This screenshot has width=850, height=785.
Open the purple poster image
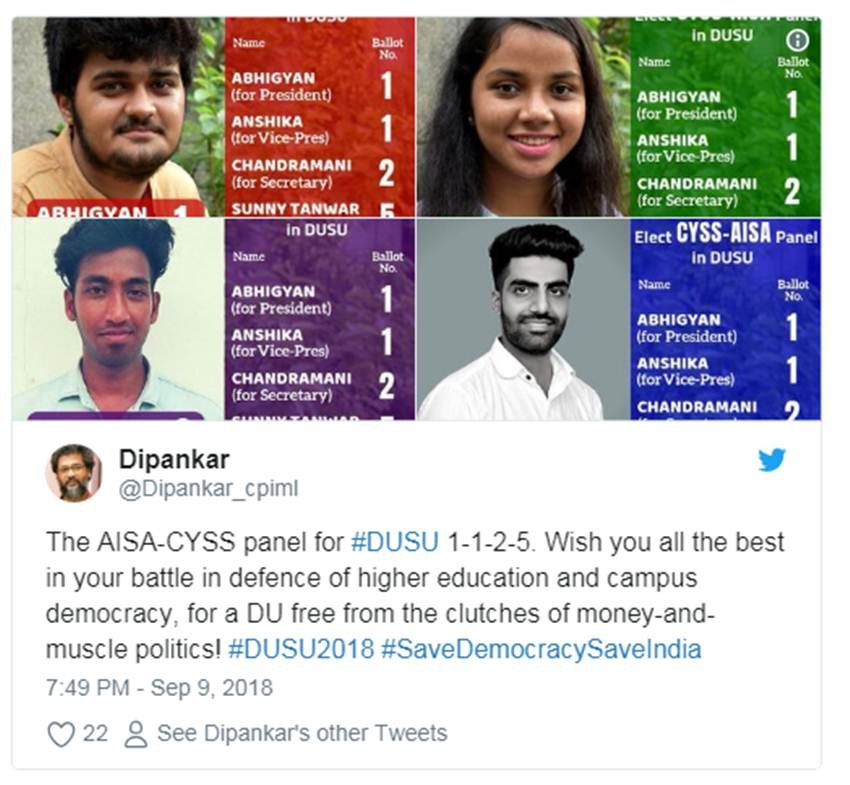coord(214,319)
